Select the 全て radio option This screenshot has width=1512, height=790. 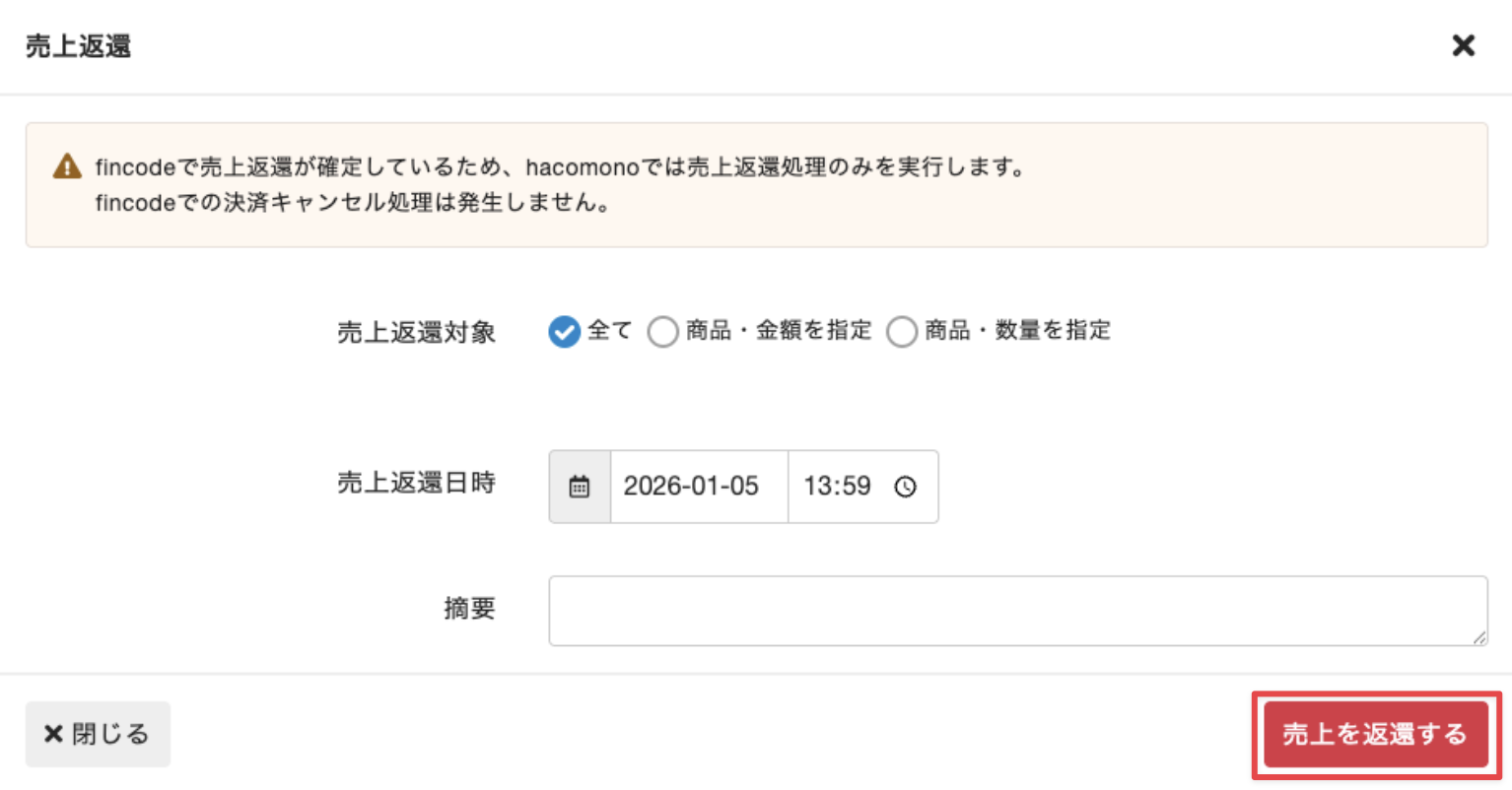(564, 332)
